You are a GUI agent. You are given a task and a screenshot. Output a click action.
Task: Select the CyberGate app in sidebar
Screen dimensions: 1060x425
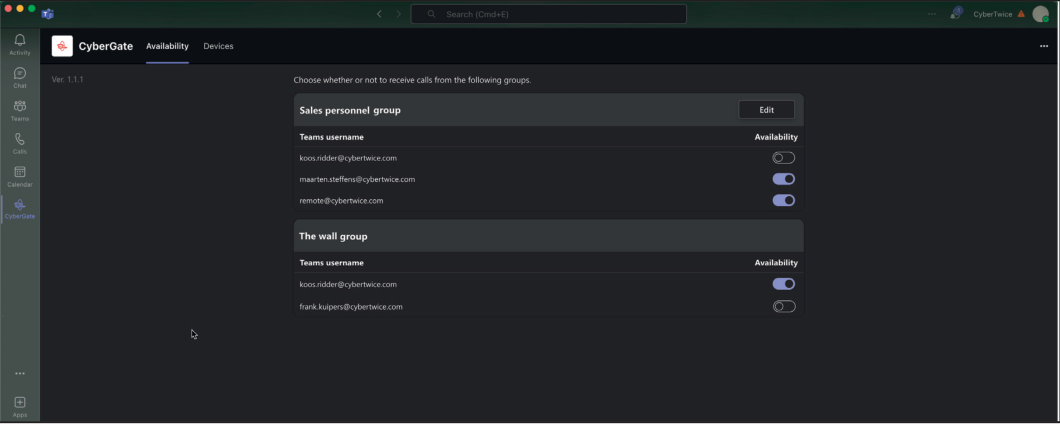(20, 208)
